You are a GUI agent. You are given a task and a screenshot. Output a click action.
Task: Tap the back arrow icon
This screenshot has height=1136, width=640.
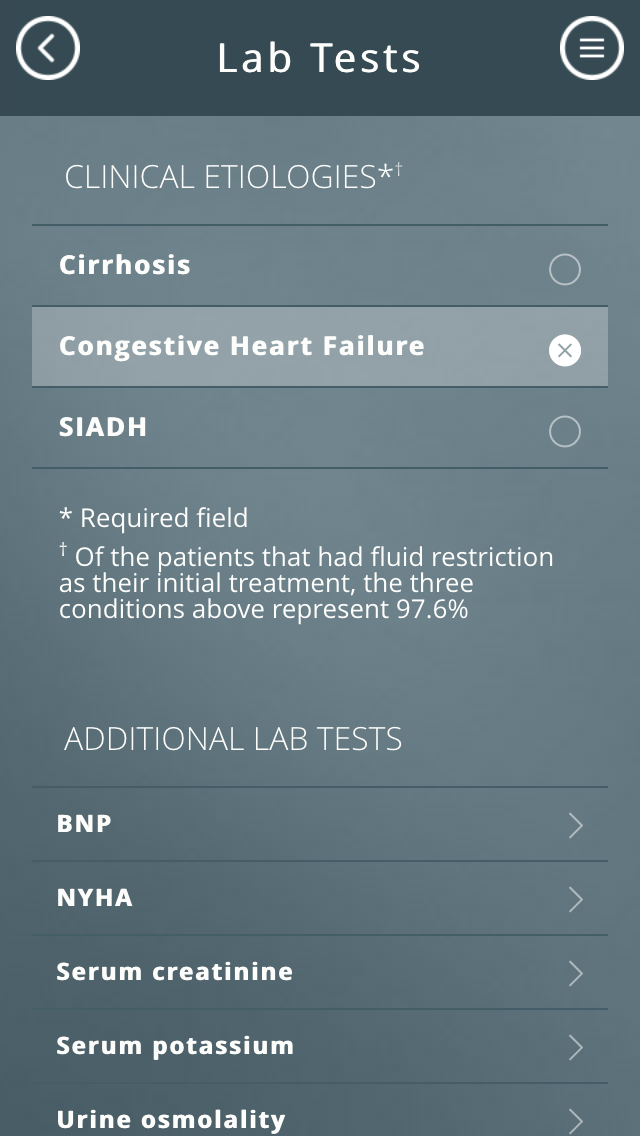(48, 49)
